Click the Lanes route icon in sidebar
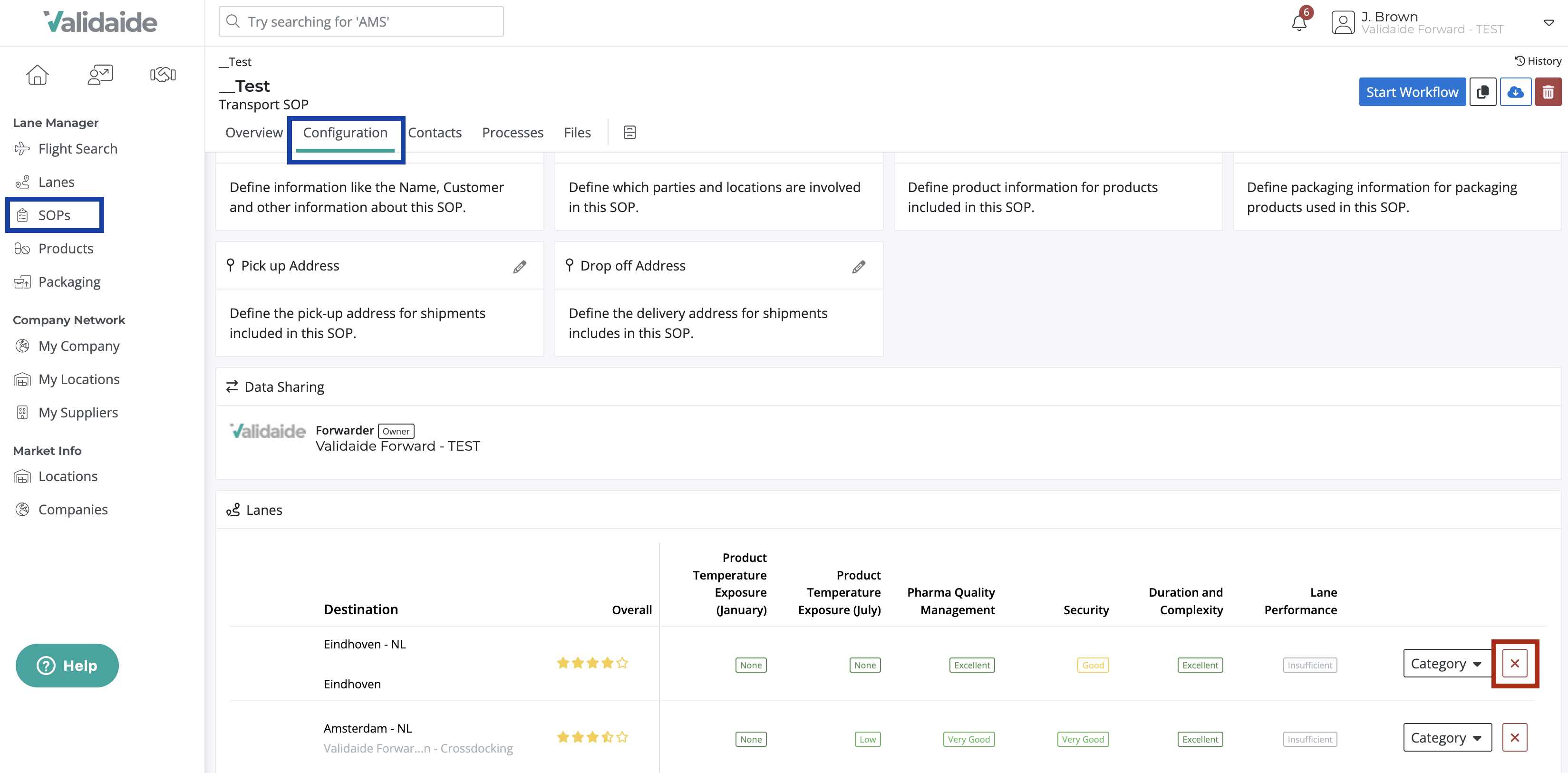Viewport: 1568px width, 773px height. point(22,182)
